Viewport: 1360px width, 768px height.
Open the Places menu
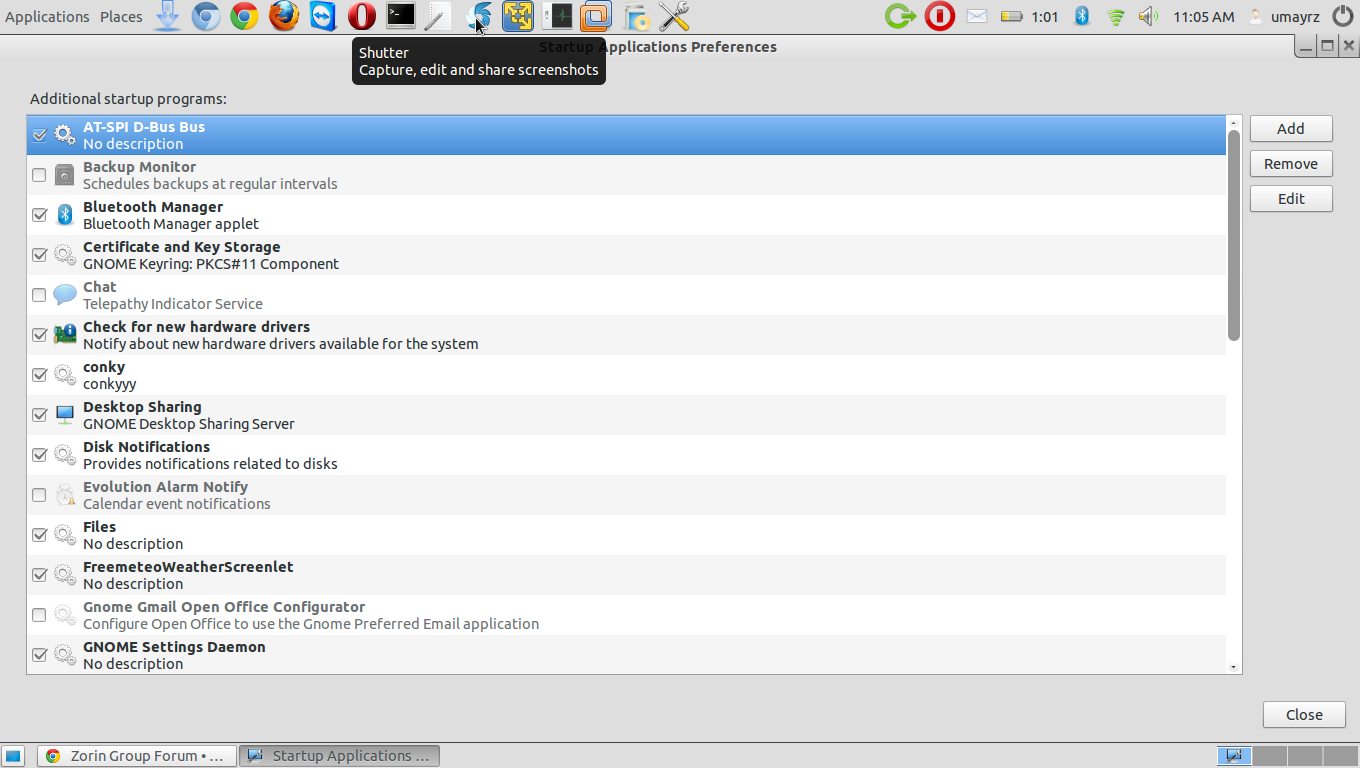[121, 17]
